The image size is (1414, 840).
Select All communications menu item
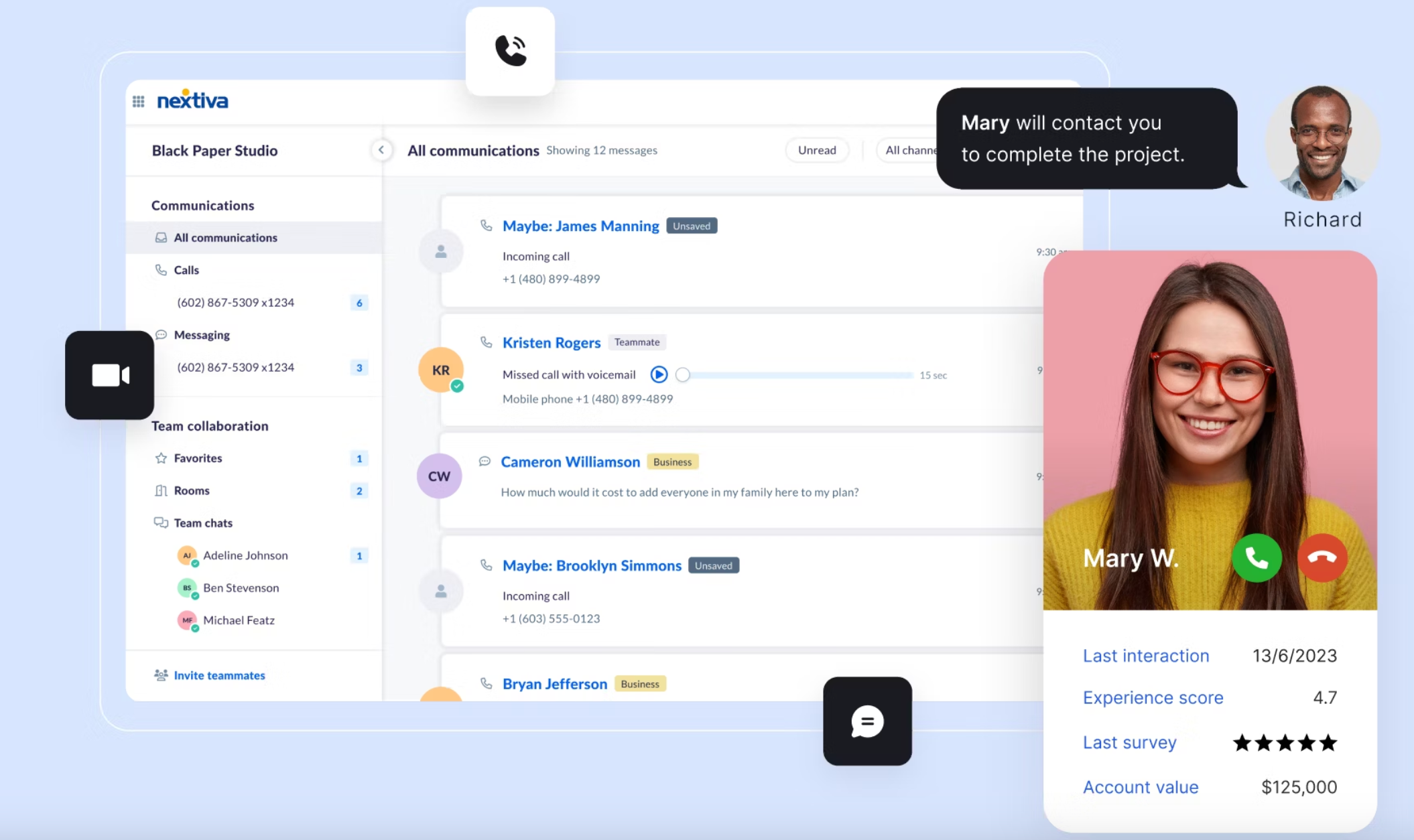pos(225,237)
